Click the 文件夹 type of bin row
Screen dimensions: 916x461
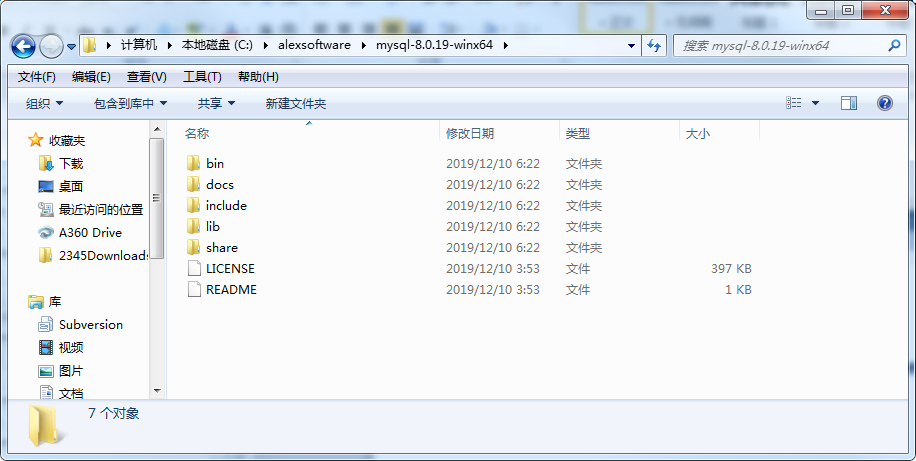(584, 164)
